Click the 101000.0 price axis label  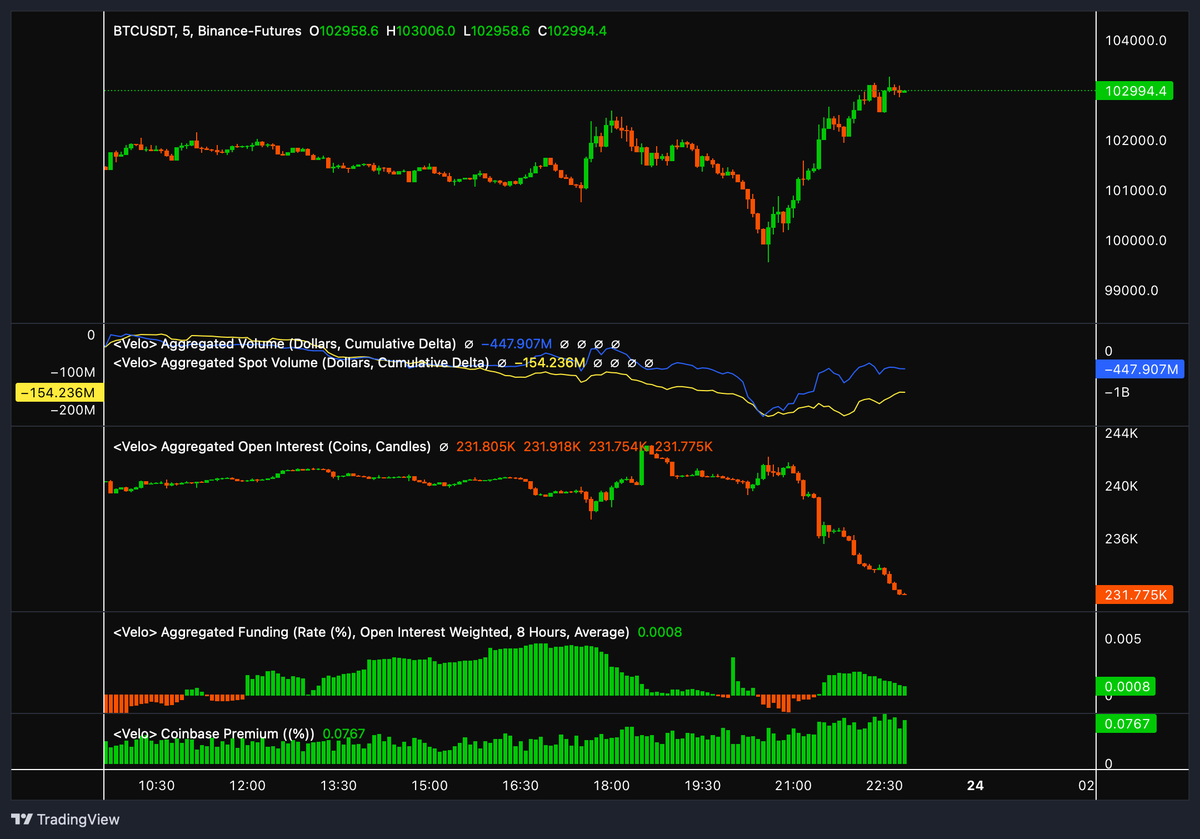pyautogui.click(x=1136, y=191)
